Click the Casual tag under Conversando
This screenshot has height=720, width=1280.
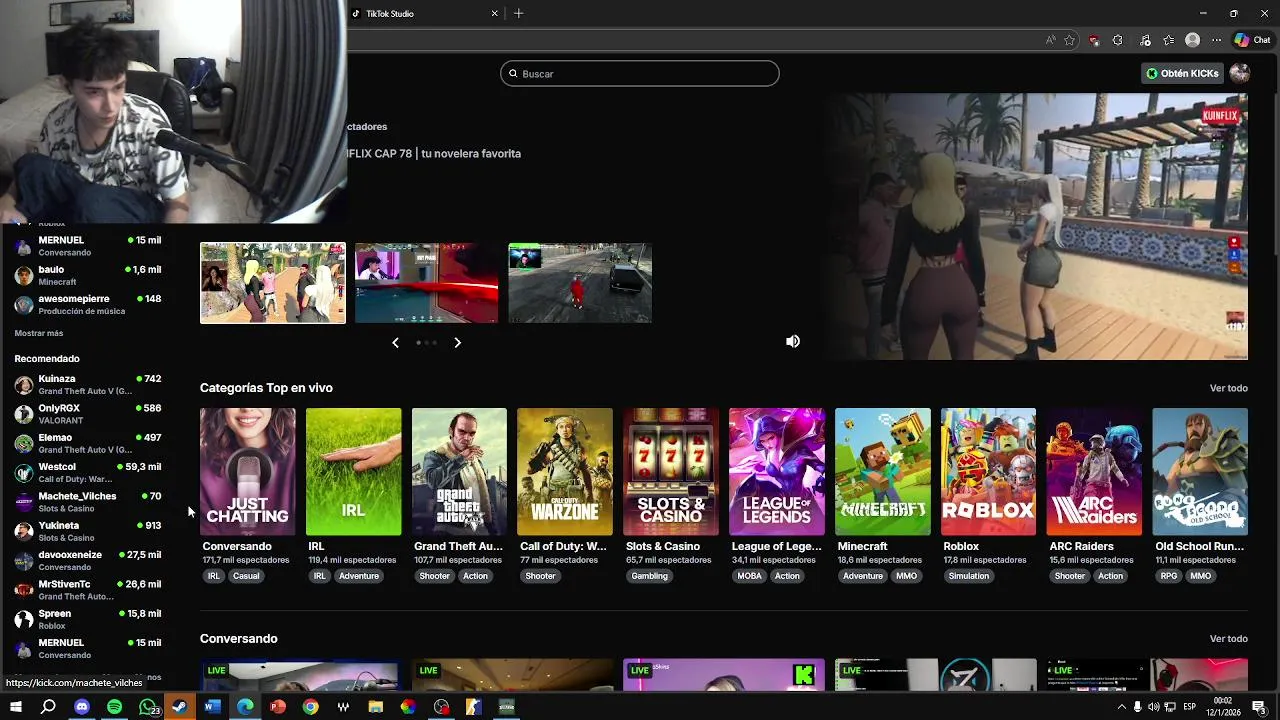coord(246,576)
